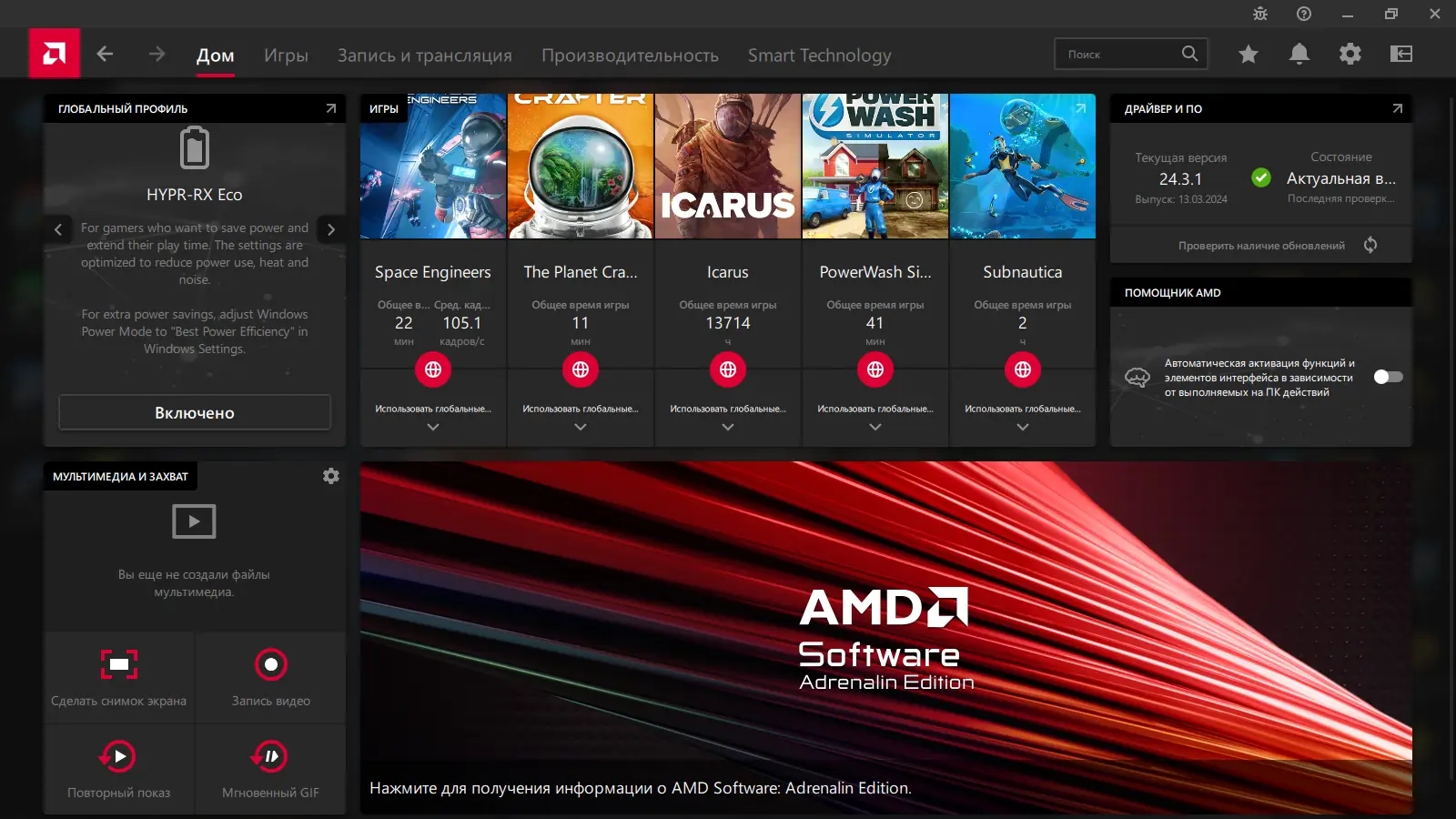Open Subnautica game thumbnail

click(1023, 167)
